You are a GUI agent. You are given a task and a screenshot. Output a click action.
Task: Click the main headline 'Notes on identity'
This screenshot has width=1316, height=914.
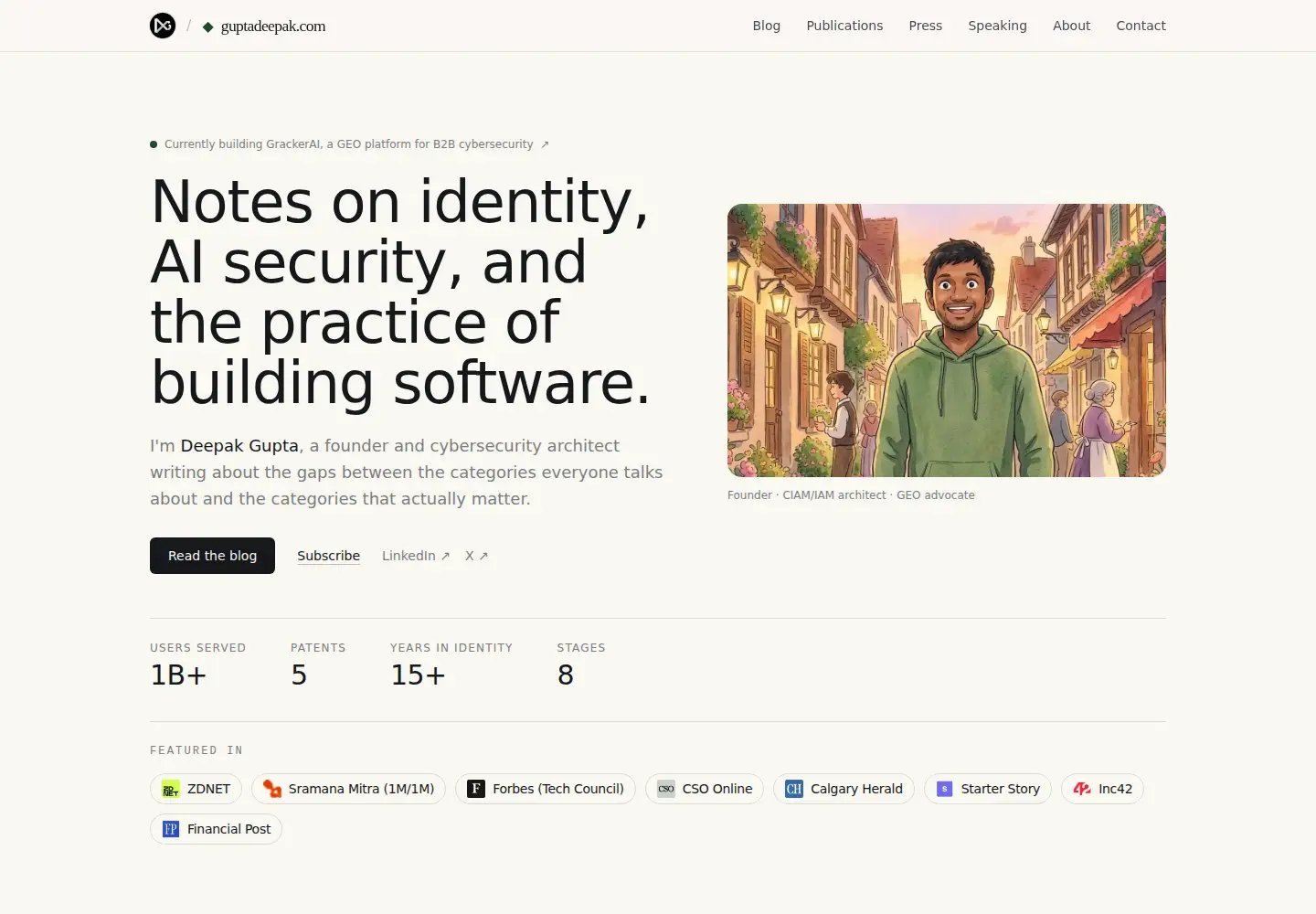click(400, 292)
